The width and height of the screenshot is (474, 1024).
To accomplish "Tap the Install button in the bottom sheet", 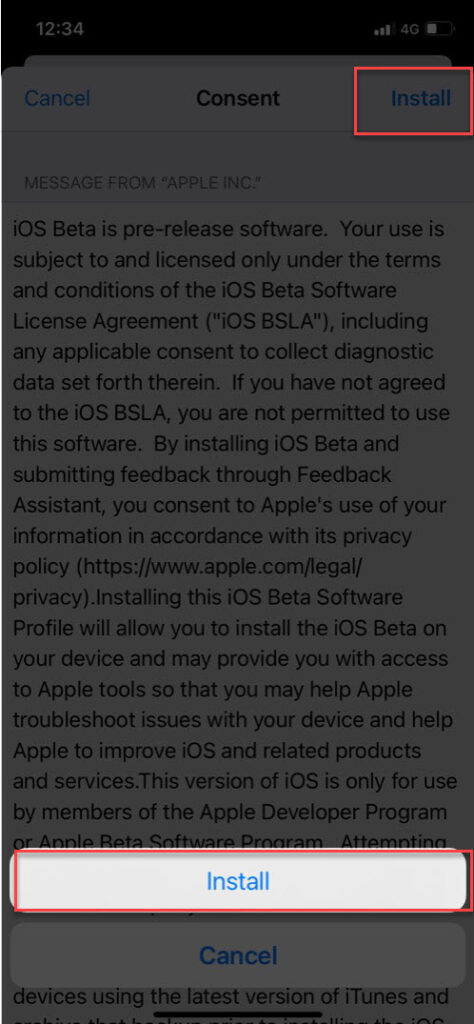I will coord(238,881).
